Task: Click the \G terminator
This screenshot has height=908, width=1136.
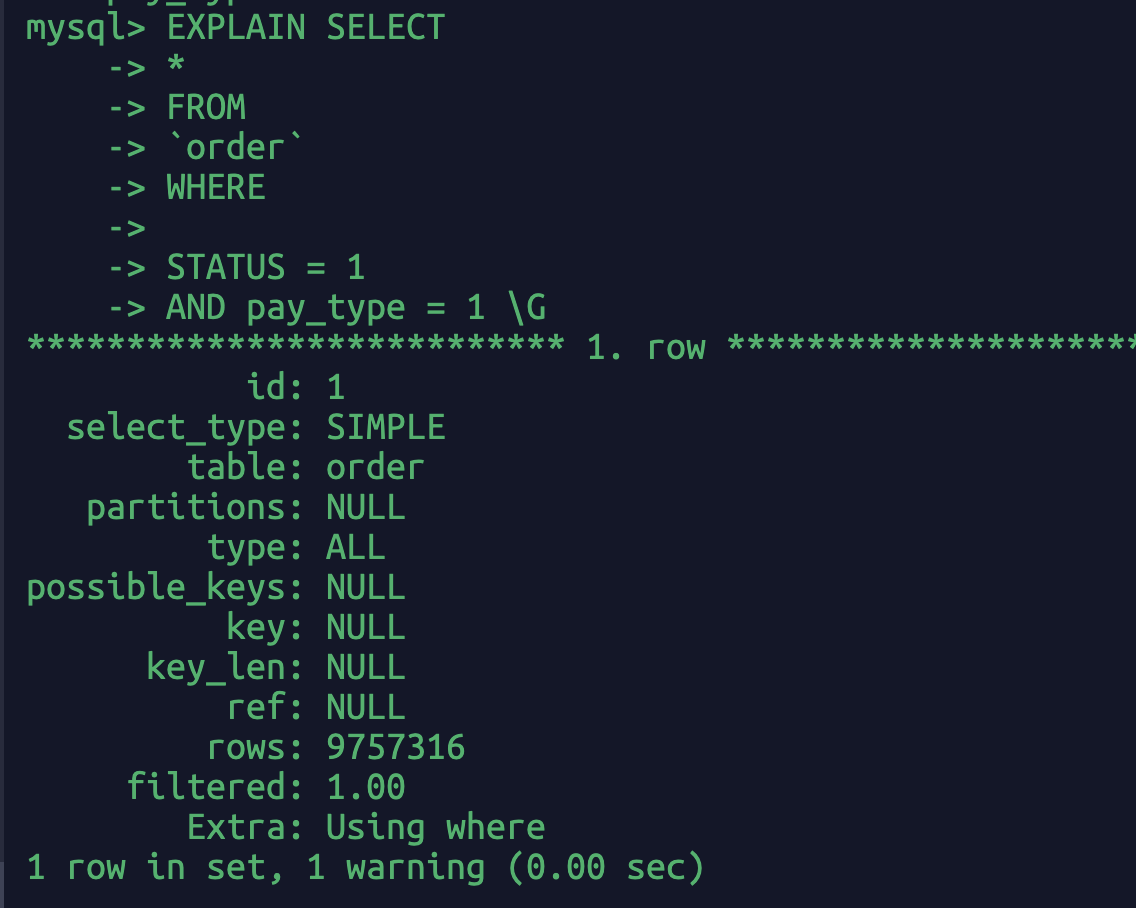Action: pyautogui.click(x=527, y=307)
